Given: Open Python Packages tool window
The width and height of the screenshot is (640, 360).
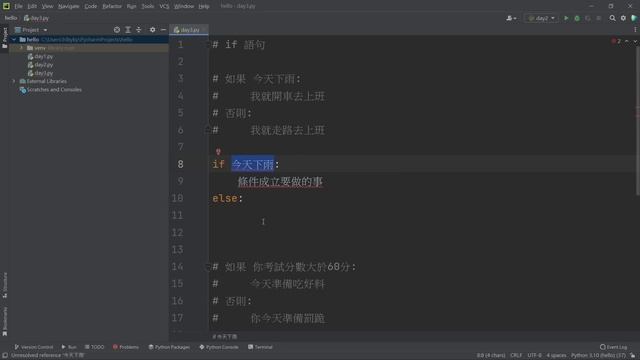Looking at the screenshot, I should tap(169, 347).
